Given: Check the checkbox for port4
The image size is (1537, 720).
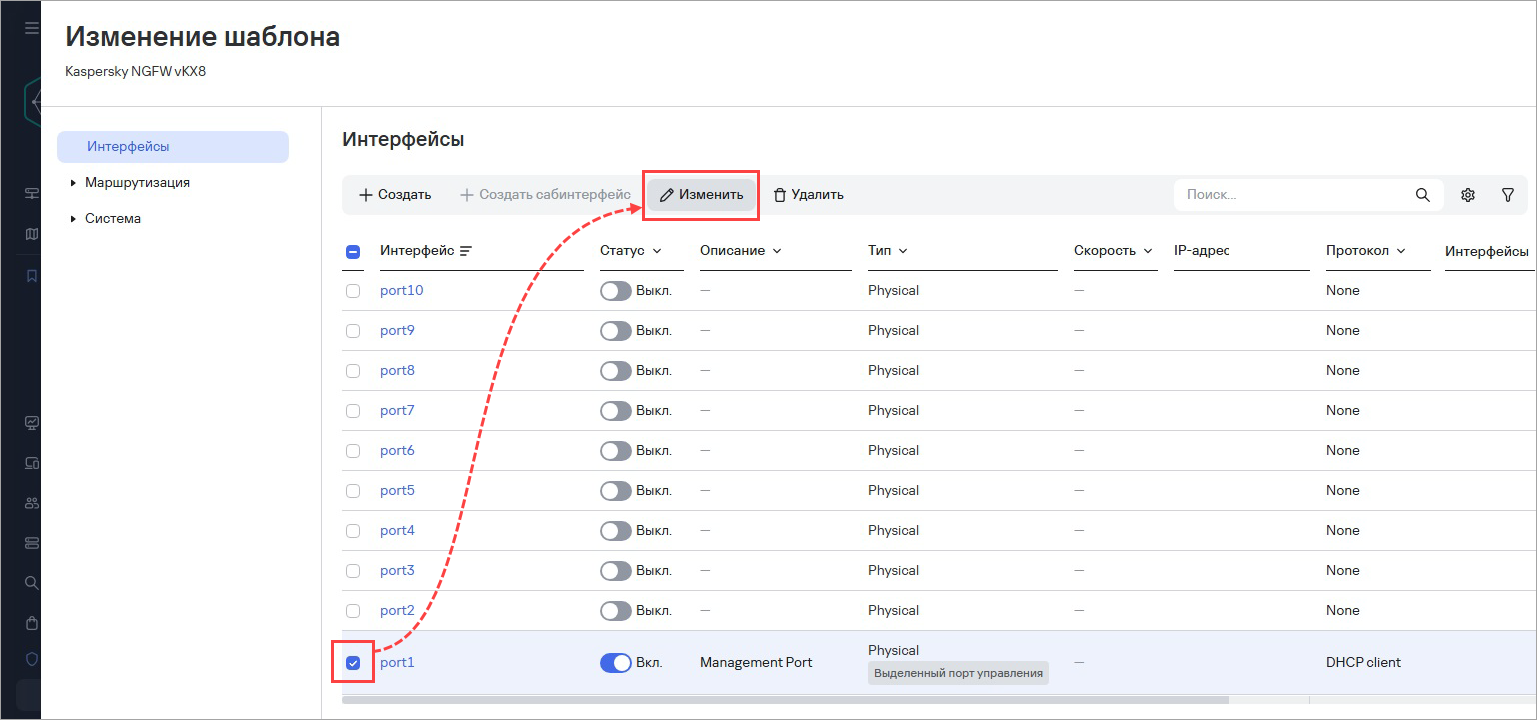Looking at the screenshot, I should pyautogui.click(x=353, y=531).
